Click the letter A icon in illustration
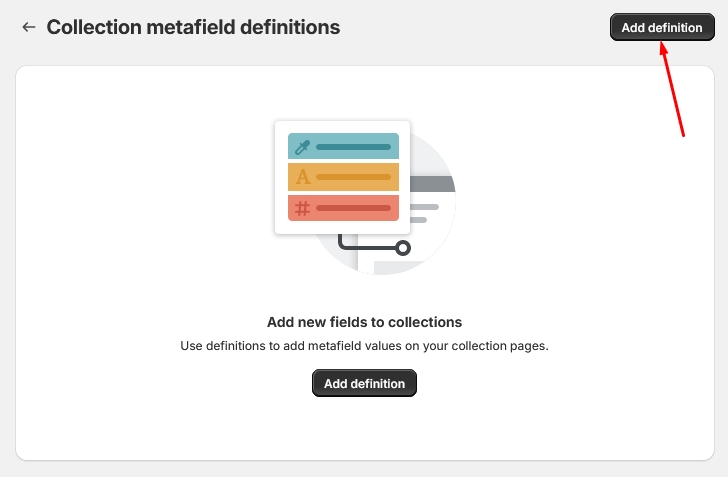This screenshot has width=728, height=477. tap(303, 177)
